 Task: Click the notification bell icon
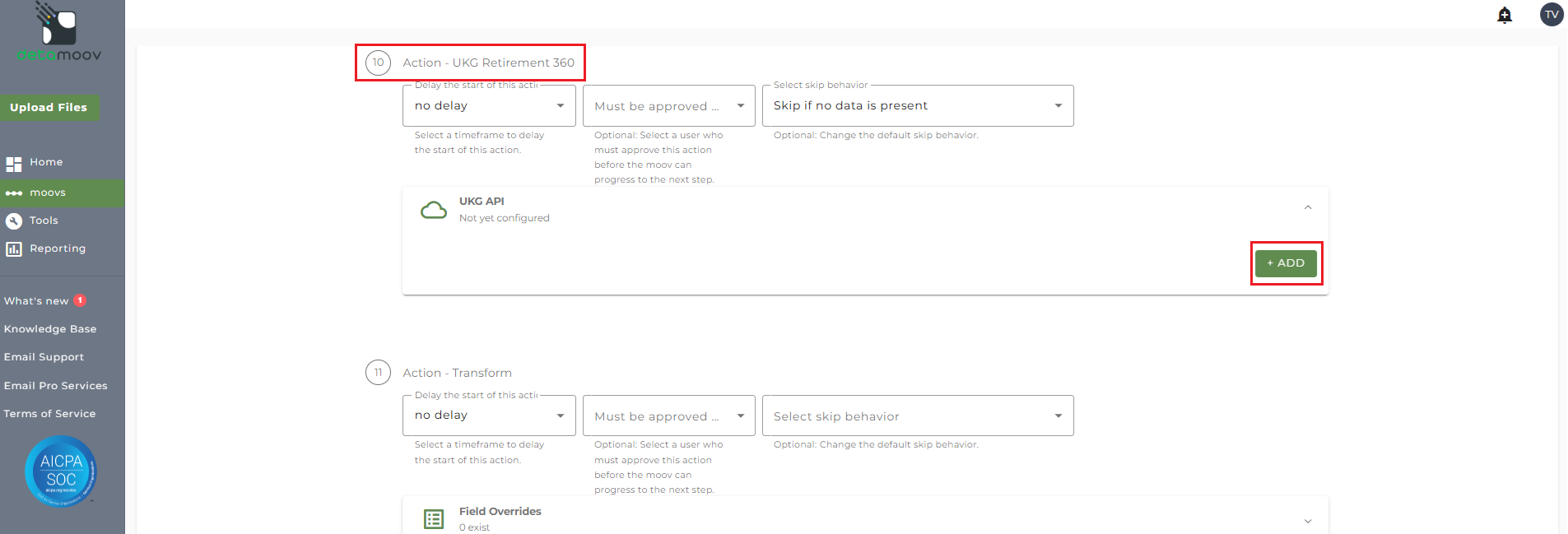[1505, 15]
